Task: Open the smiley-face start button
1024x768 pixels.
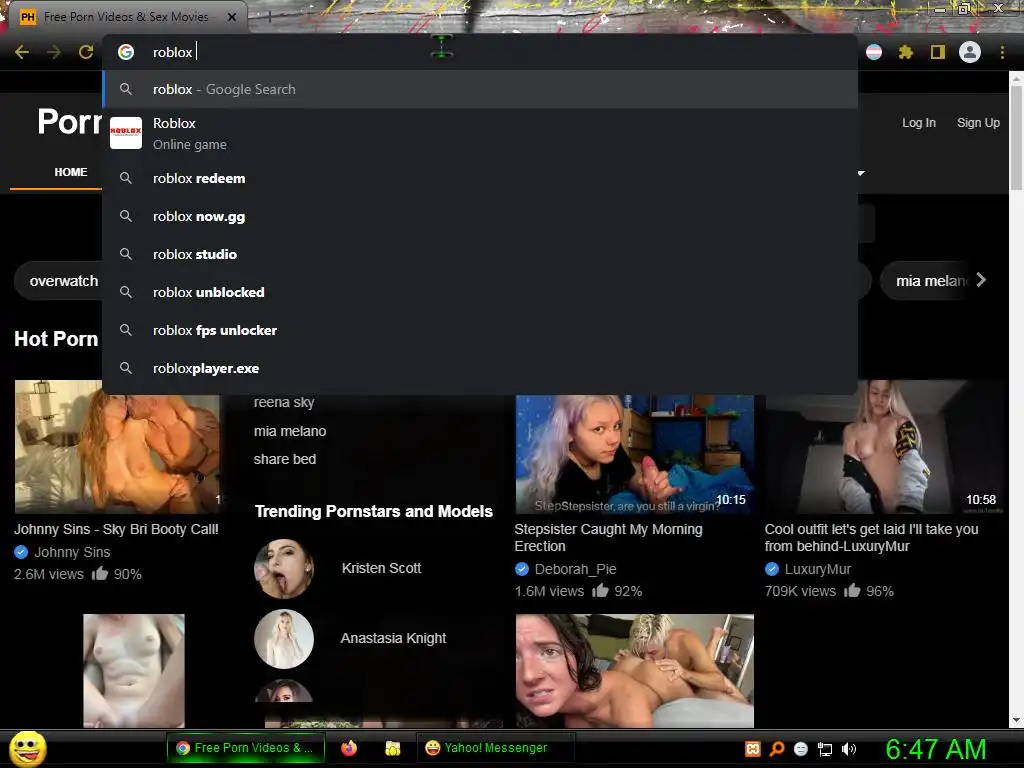Action: pyautogui.click(x=27, y=748)
